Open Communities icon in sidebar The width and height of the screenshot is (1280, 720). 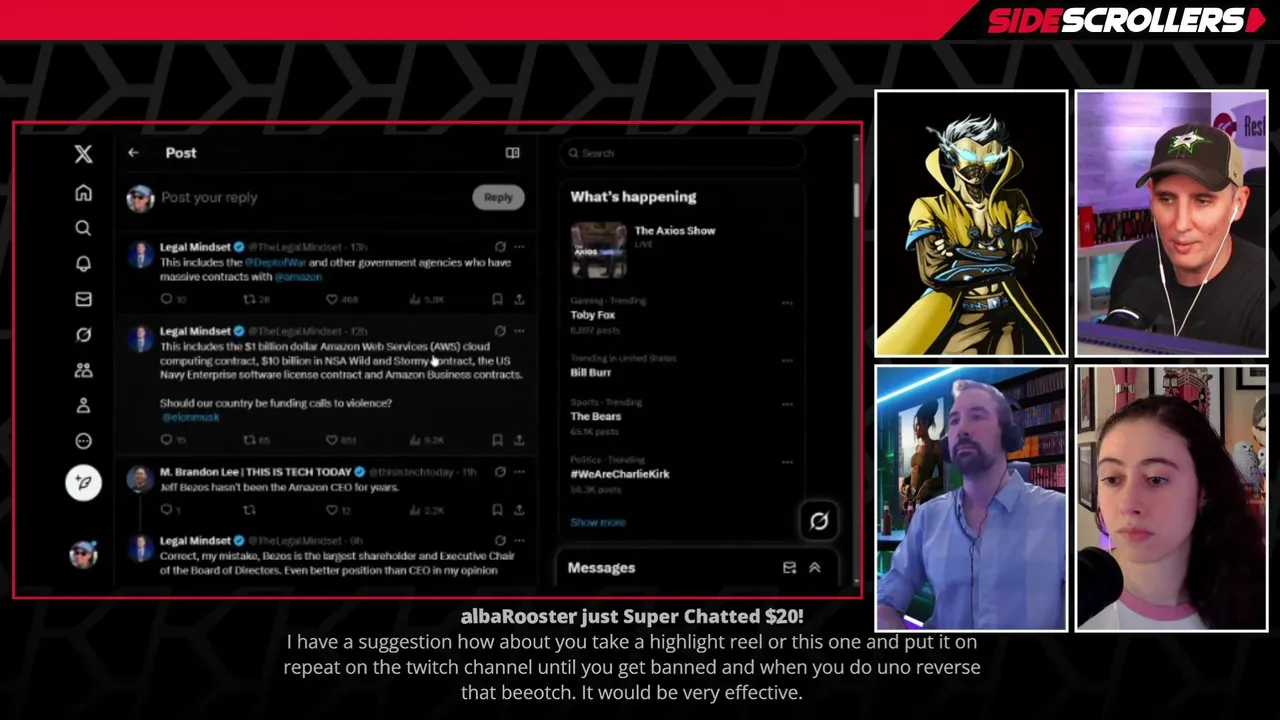tap(83, 370)
